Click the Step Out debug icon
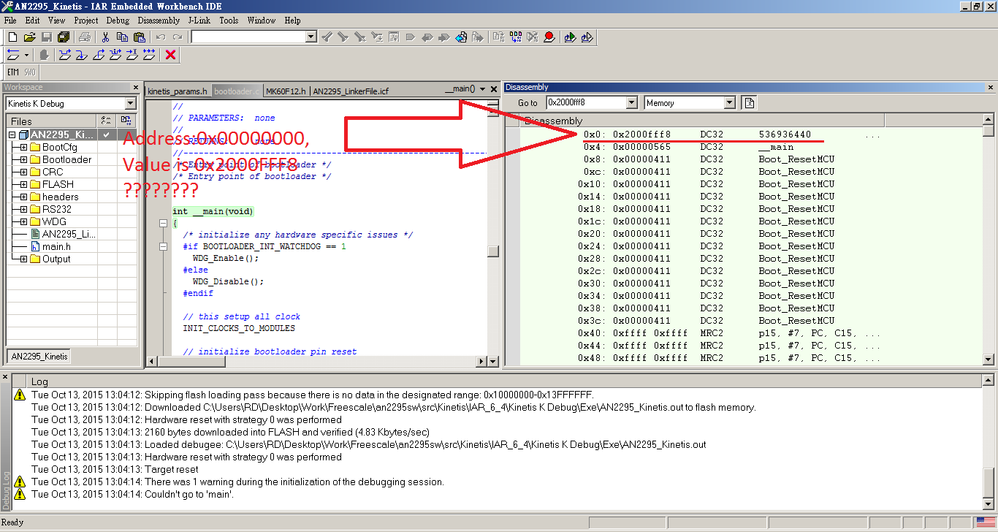The height and width of the screenshot is (532, 998). click(x=98, y=55)
